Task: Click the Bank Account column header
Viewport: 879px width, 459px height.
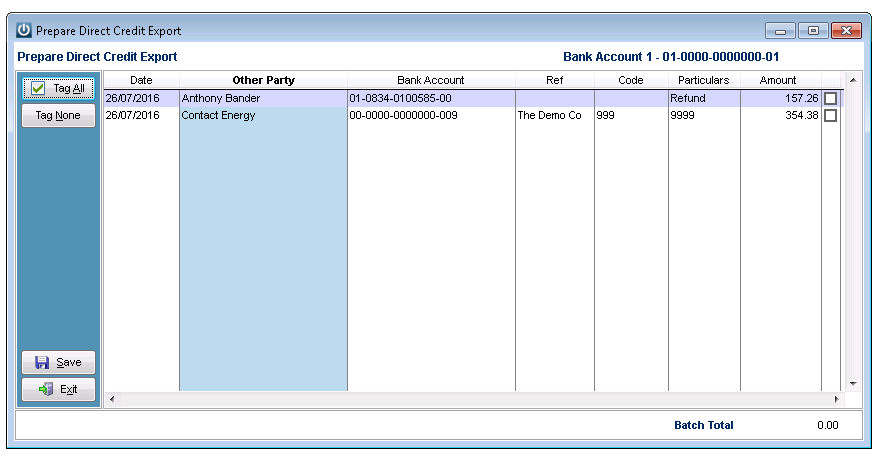Action: coord(431,80)
